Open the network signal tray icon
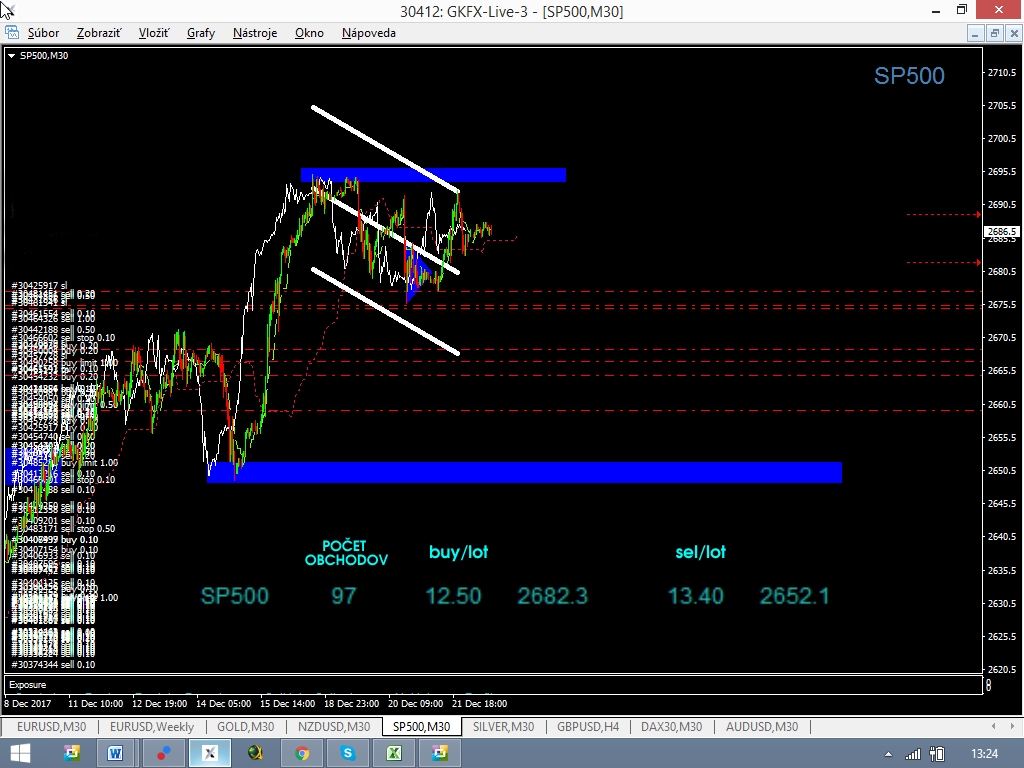Viewport: 1024px width, 768px height. click(912, 754)
